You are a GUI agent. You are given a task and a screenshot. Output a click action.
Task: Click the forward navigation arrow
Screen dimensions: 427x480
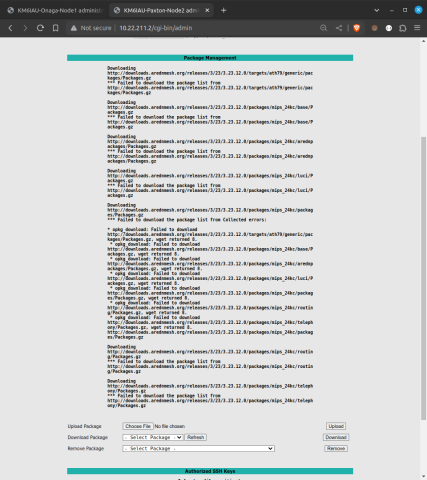point(25,28)
